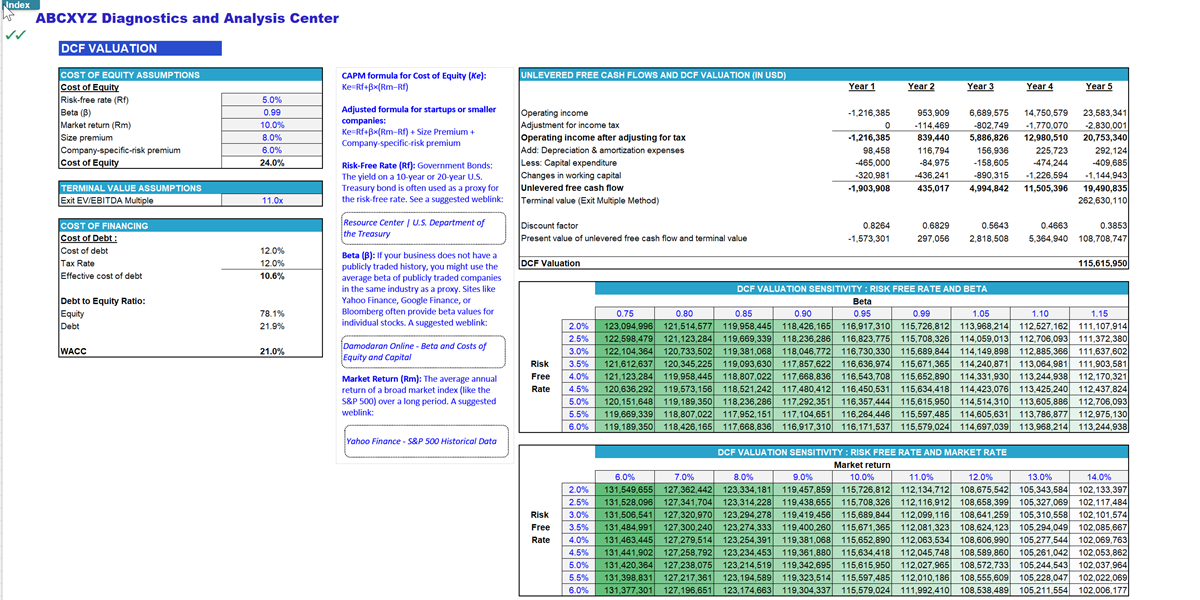Click the Year 1 column header
This screenshot has height=600, width=1200.
tap(861, 87)
